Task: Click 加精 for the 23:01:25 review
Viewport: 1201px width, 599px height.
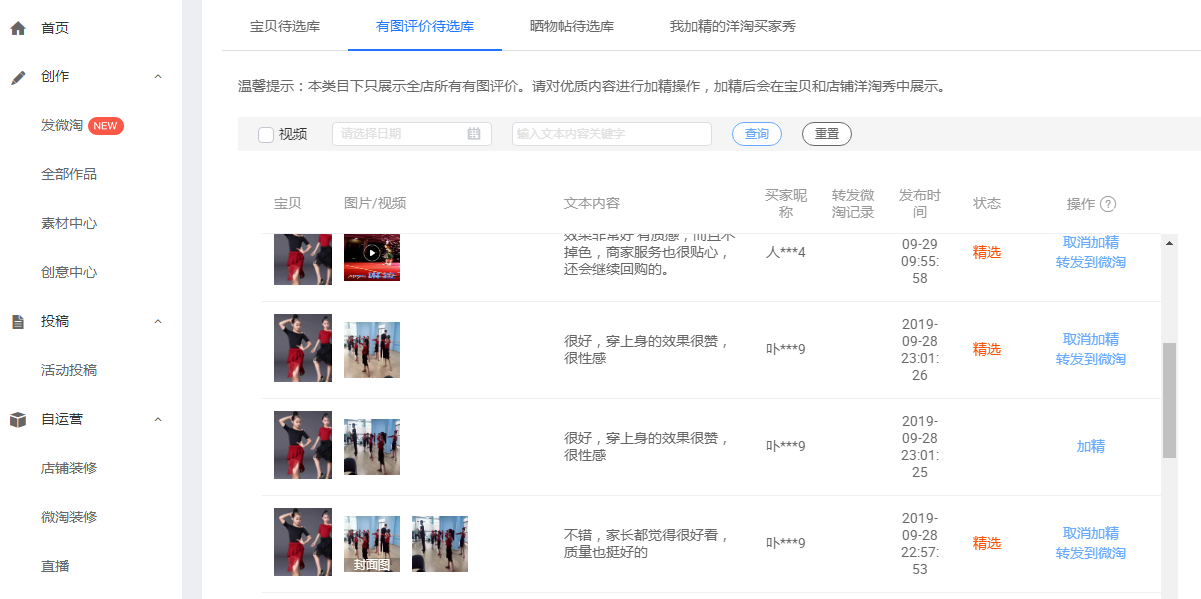Action: point(1091,447)
